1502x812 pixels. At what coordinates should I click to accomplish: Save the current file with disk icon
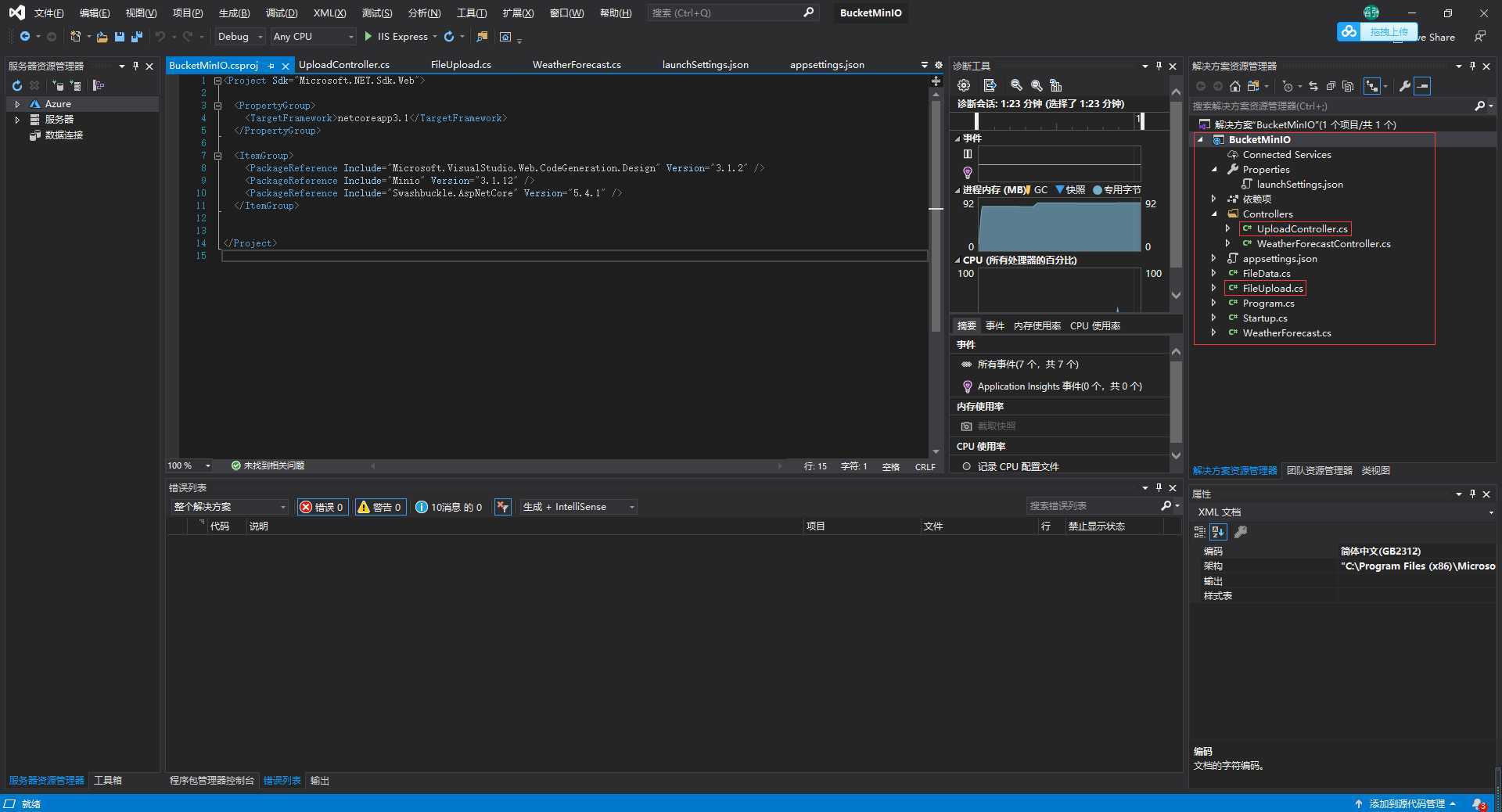pyautogui.click(x=119, y=37)
